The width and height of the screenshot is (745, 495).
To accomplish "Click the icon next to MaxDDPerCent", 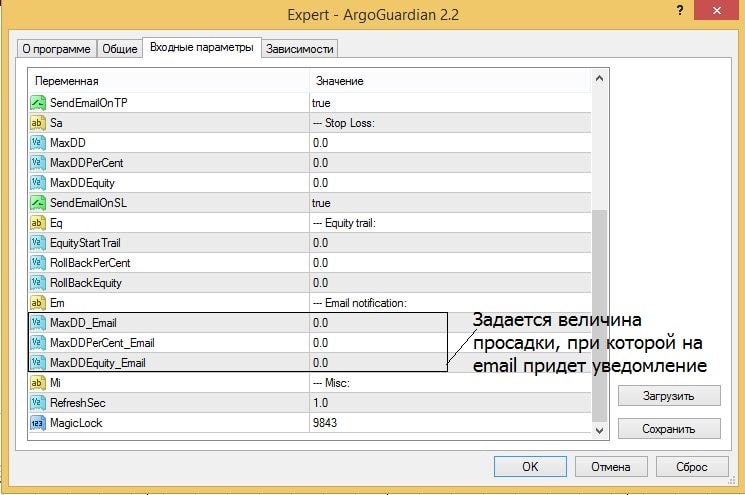I will point(38,162).
